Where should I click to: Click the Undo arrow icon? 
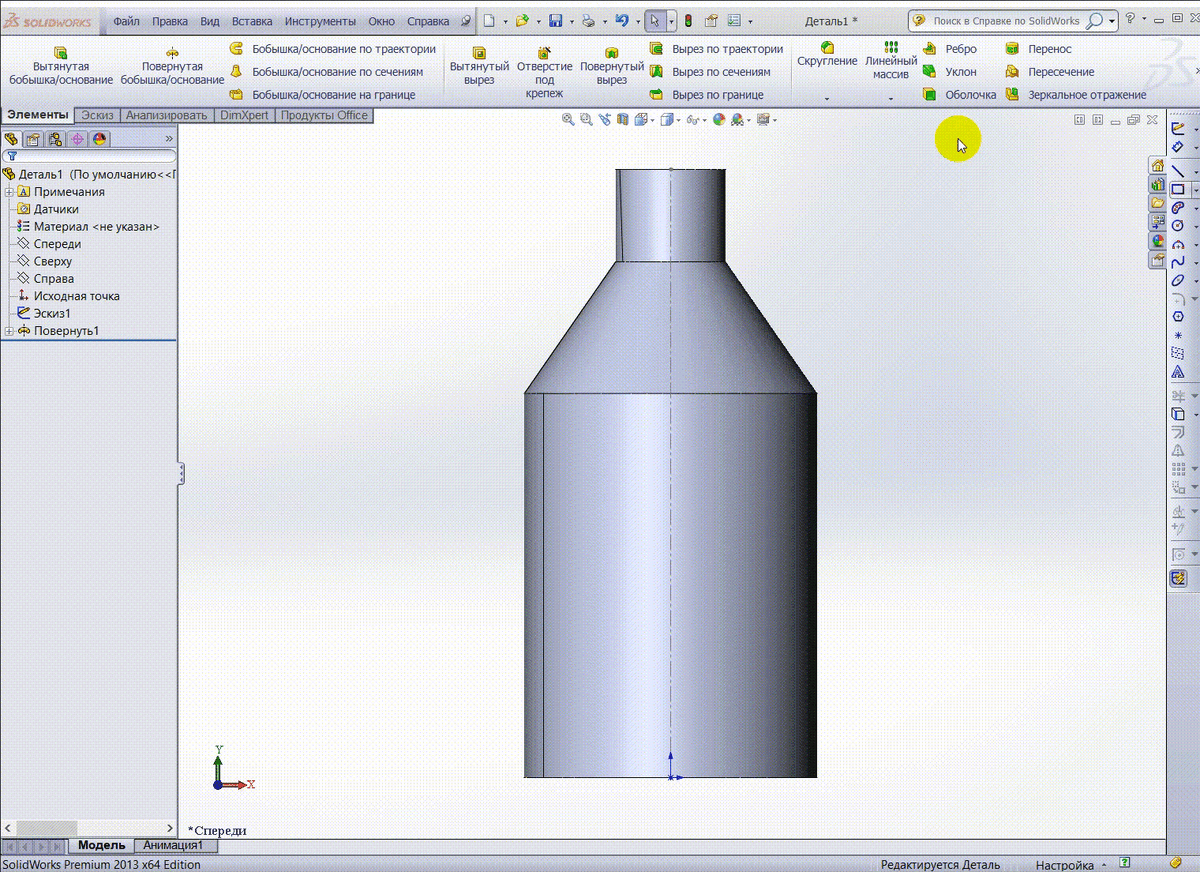(x=622, y=20)
